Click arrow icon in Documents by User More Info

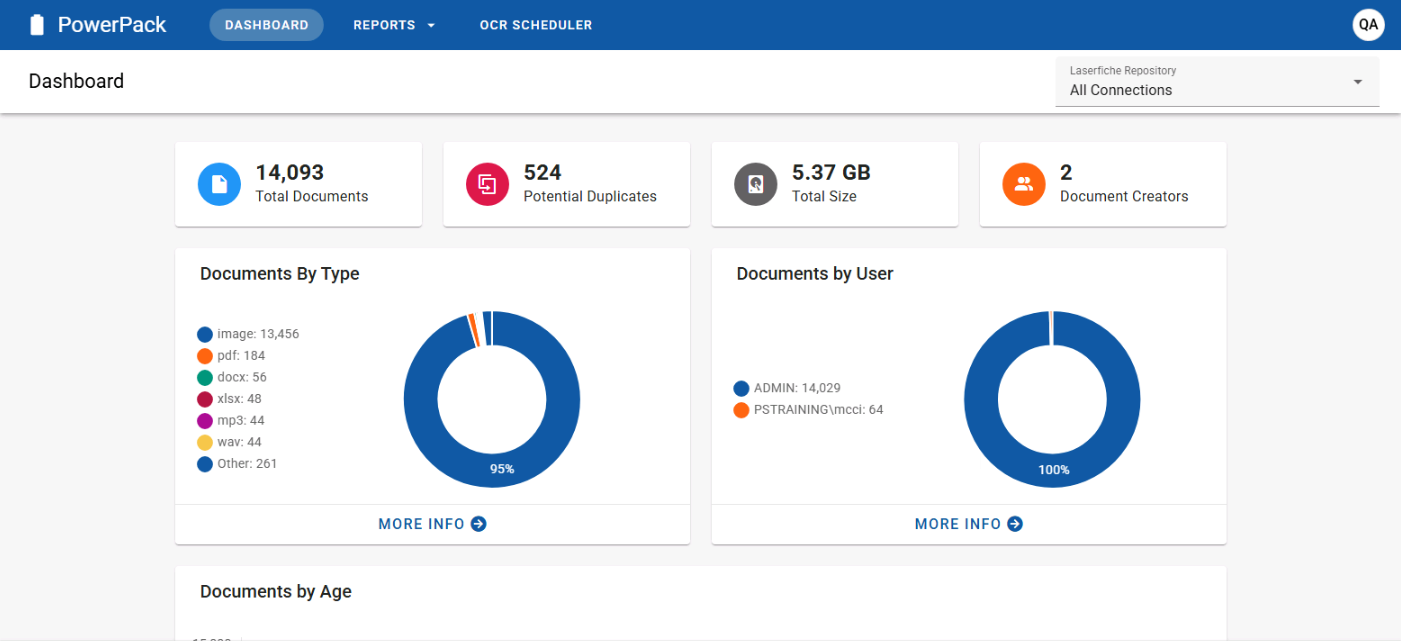point(1015,524)
